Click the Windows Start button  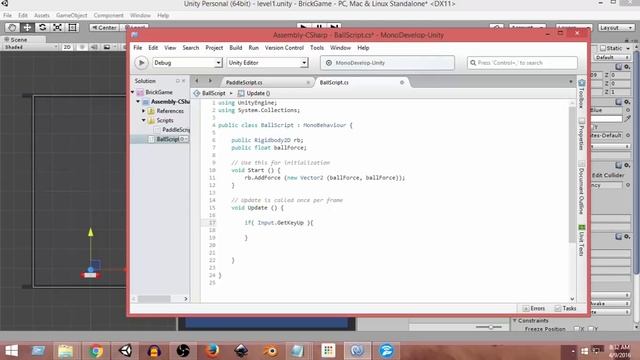tap(11, 351)
